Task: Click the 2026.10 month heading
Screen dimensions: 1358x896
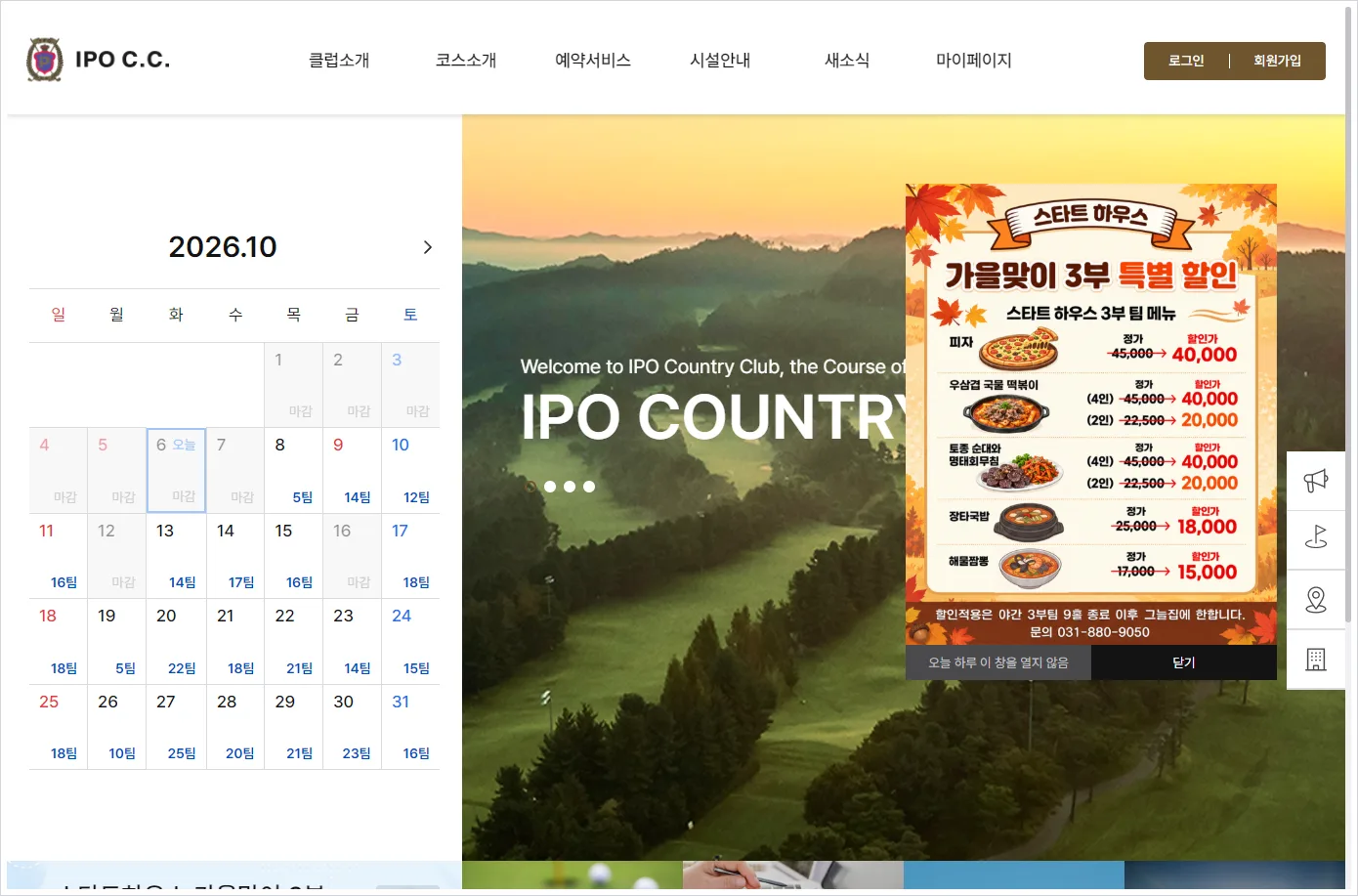Action: click(x=223, y=247)
